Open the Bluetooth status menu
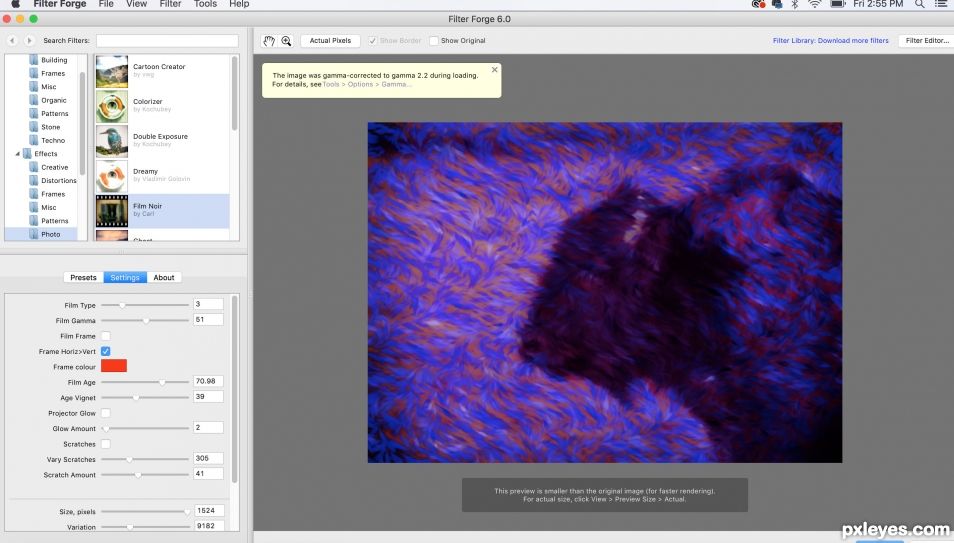 click(795, 4)
